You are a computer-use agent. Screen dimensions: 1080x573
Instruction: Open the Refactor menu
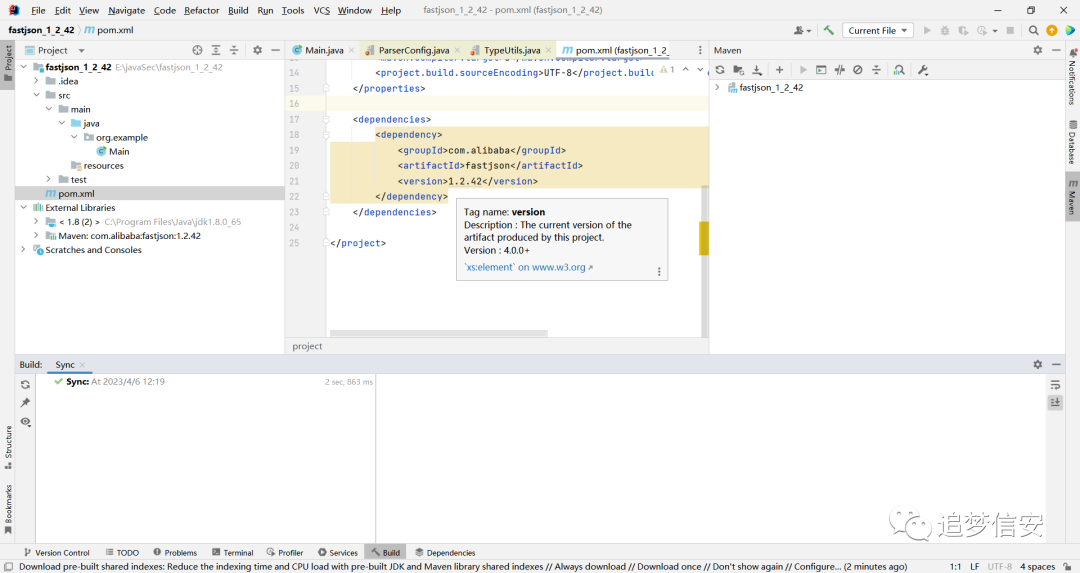tap(201, 10)
